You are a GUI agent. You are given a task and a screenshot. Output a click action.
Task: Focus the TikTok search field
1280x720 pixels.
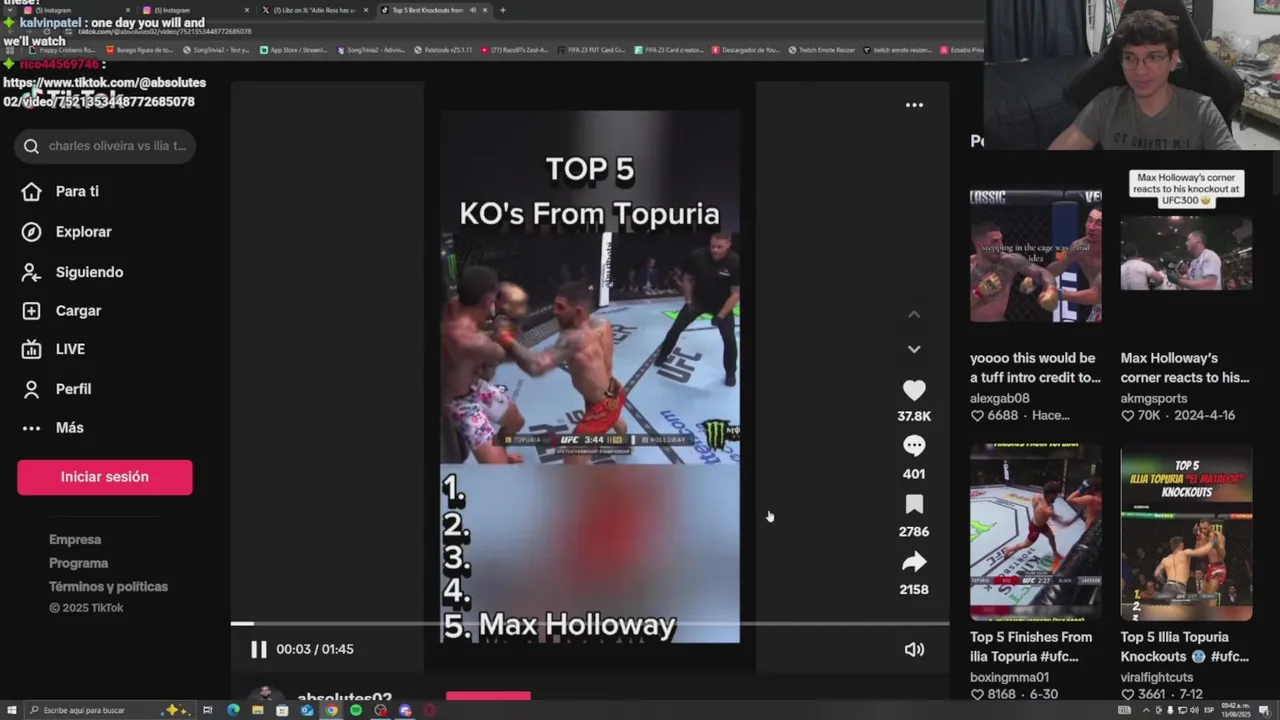(105, 146)
